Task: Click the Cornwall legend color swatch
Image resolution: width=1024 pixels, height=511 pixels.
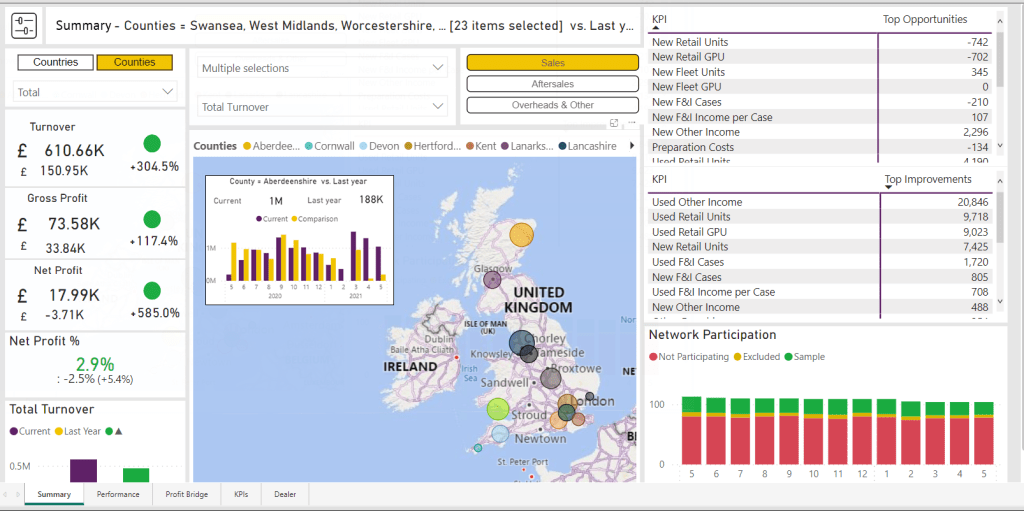Action: coord(309,146)
